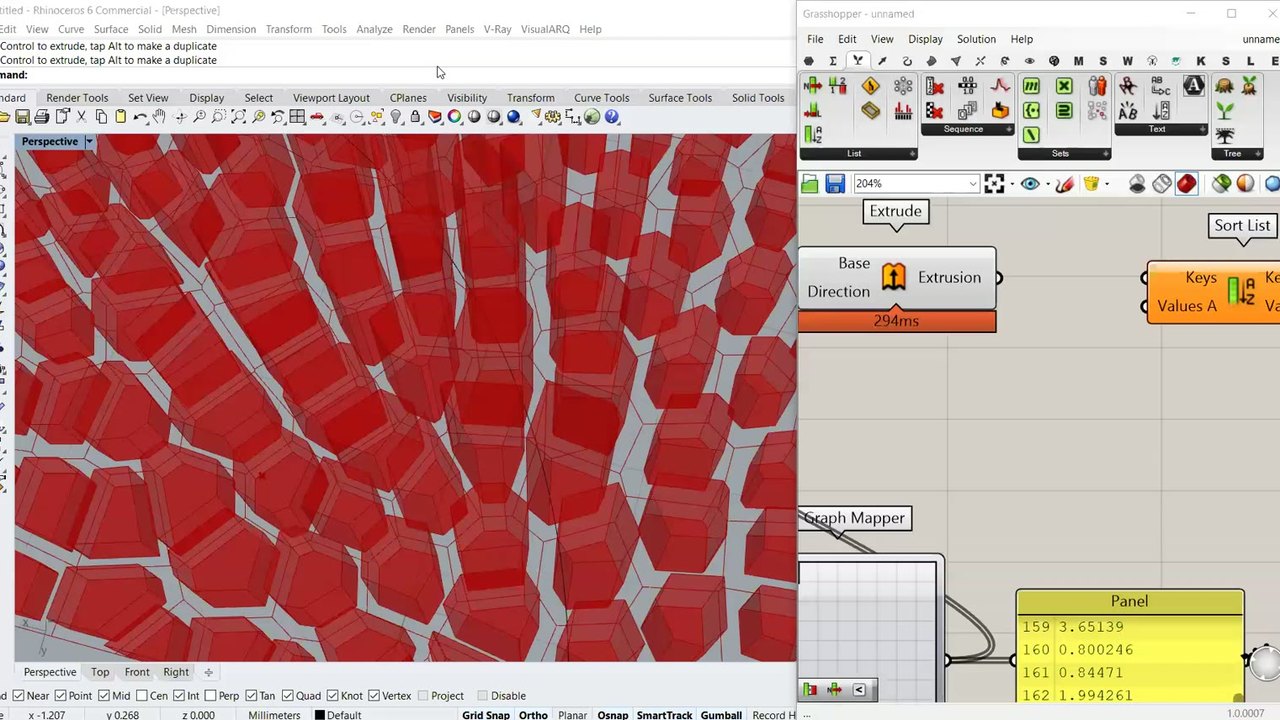Enable the Cen osnap checkbox

click(142, 696)
